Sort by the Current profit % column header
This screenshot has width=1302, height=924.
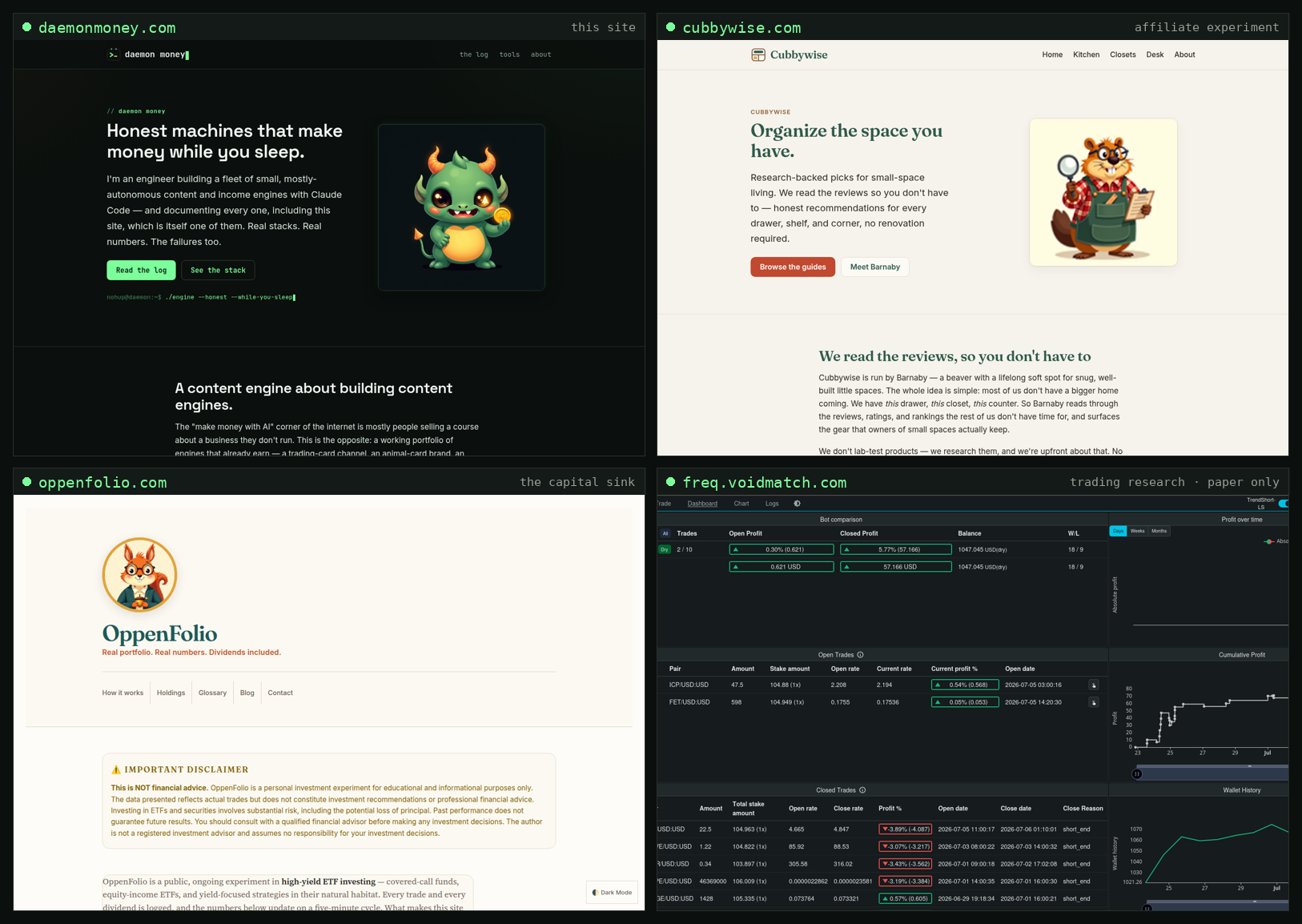pyautogui.click(x=954, y=669)
